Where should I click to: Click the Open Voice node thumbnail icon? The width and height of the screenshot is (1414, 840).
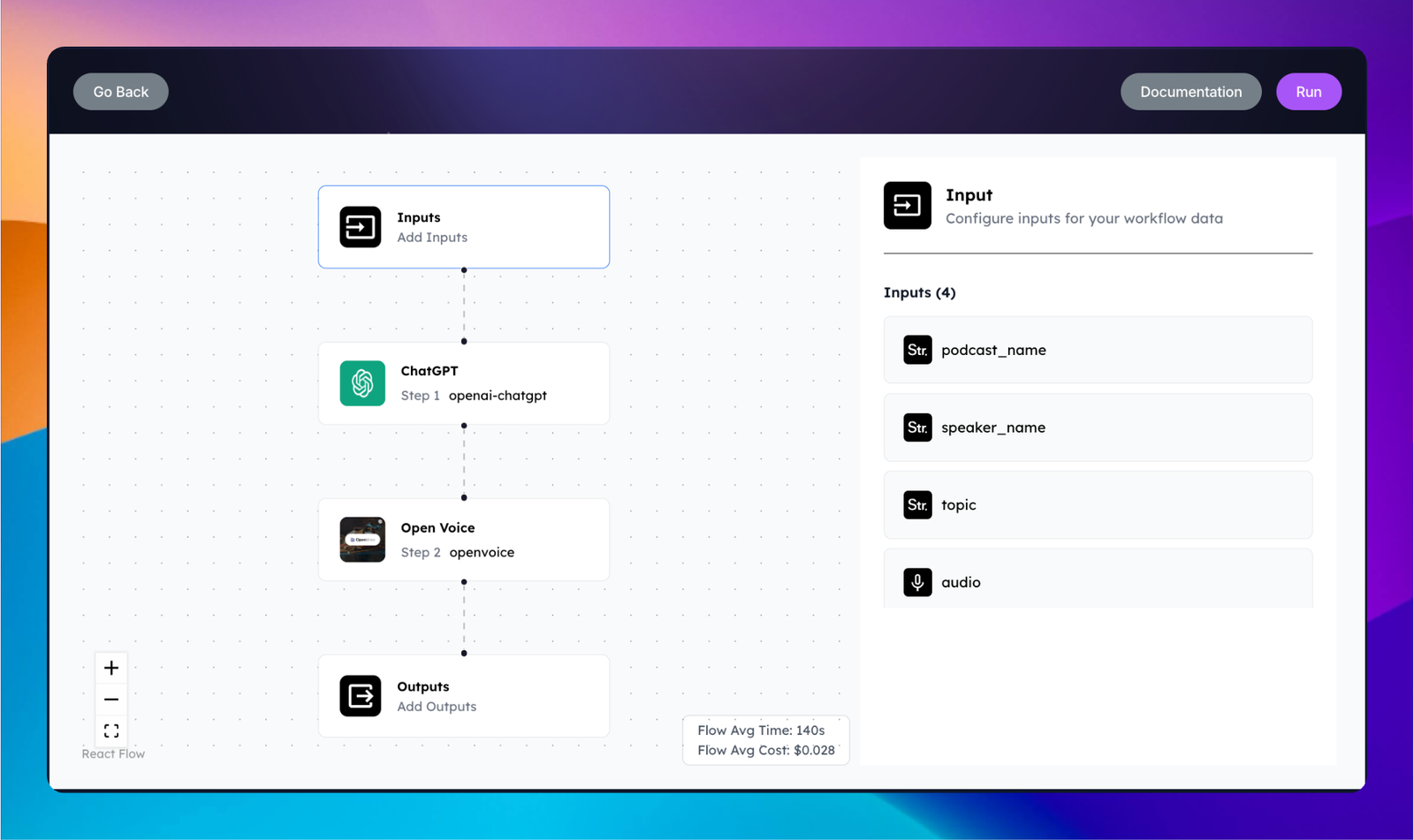(x=362, y=540)
